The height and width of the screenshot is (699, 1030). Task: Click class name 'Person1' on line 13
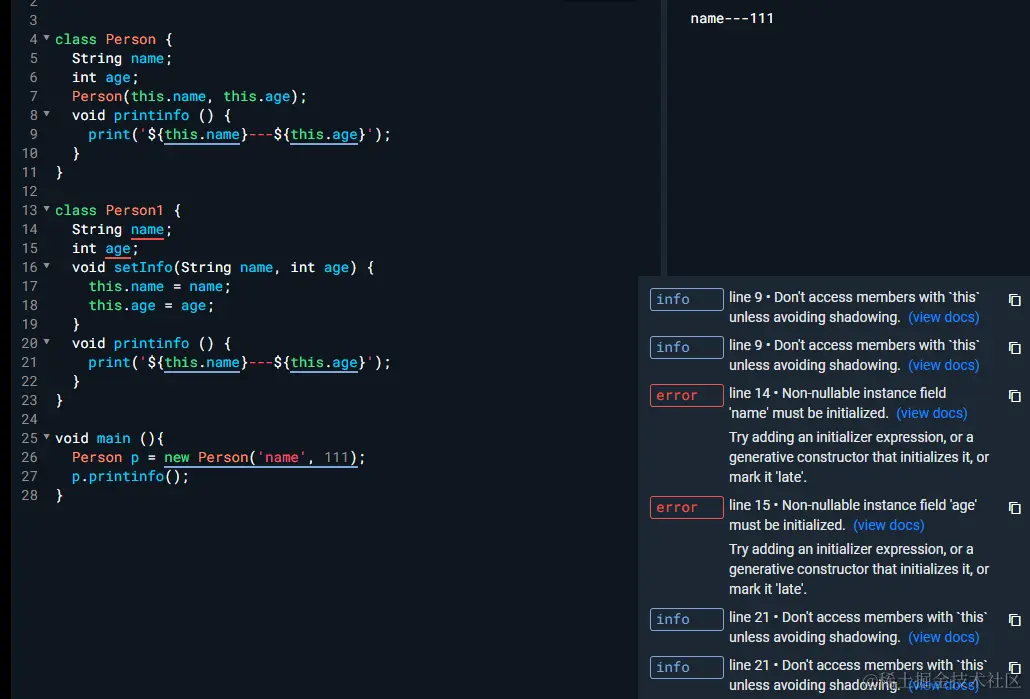[134, 210]
